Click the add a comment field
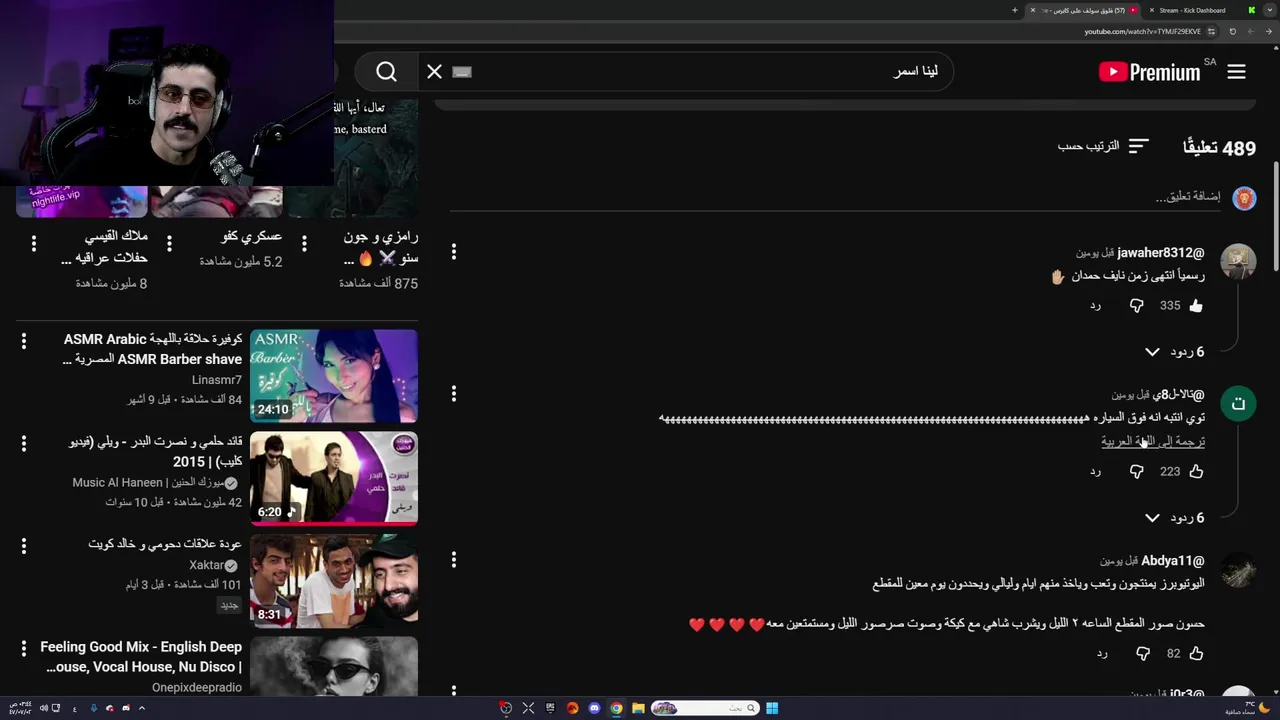Viewport: 1280px width, 720px height. [834, 197]
